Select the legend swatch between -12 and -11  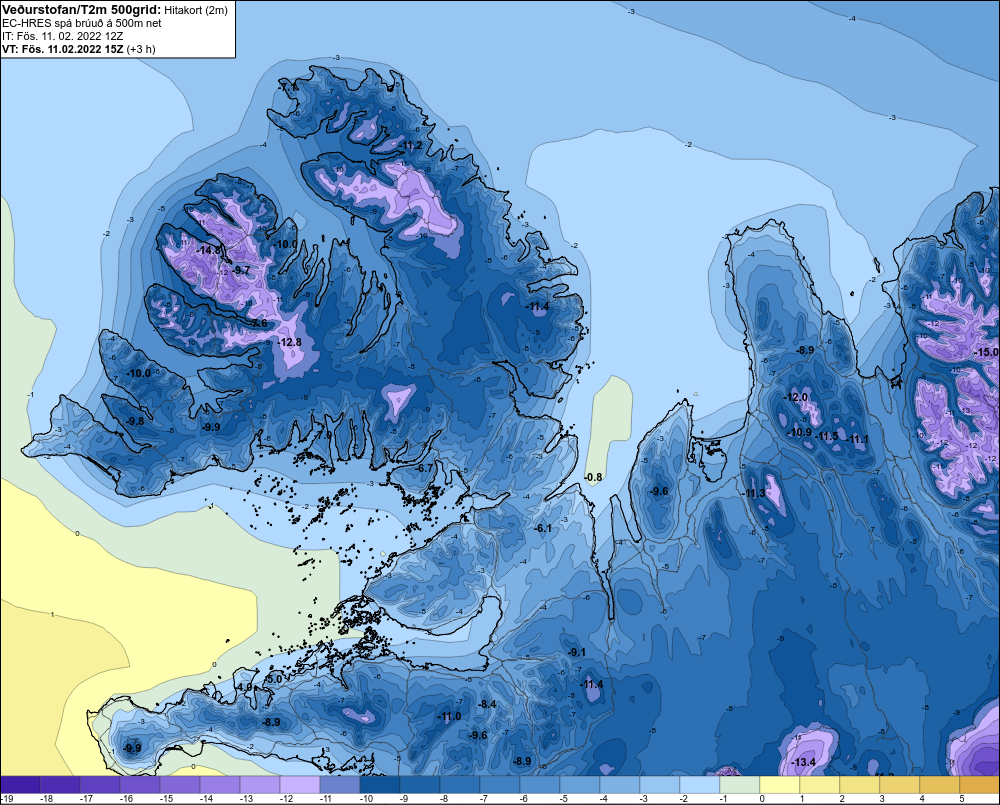click(x=300, y=785)
